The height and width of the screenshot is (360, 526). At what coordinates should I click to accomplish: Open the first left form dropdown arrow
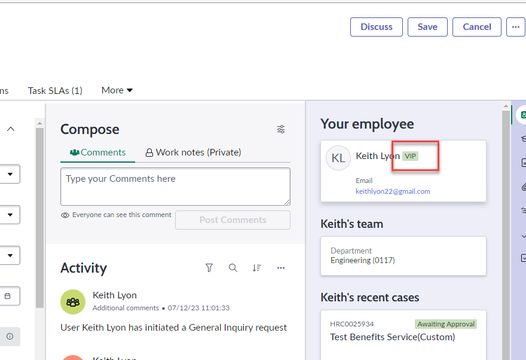click(x=10, y=174)
